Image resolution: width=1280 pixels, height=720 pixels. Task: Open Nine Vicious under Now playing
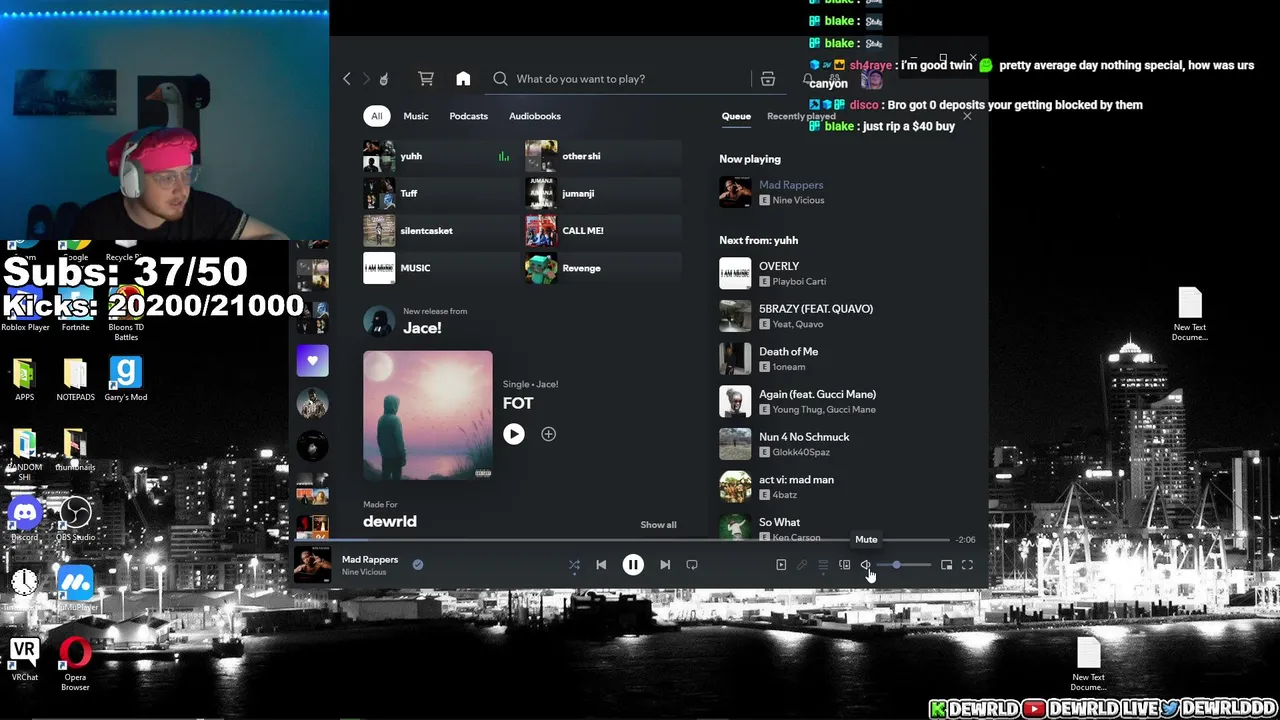798,200
